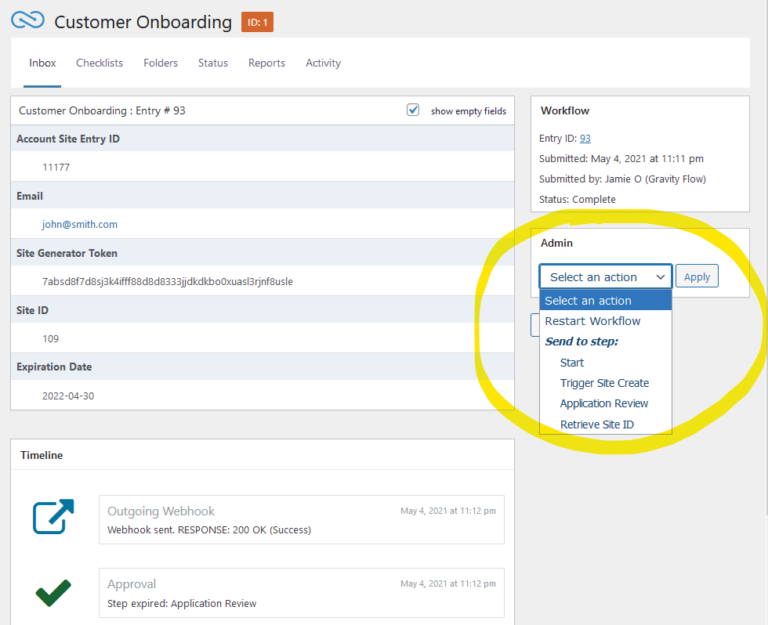This screenshot has height=625, width=768.
Task: Open the Select an action dropdown
Action: pos(606,277)
